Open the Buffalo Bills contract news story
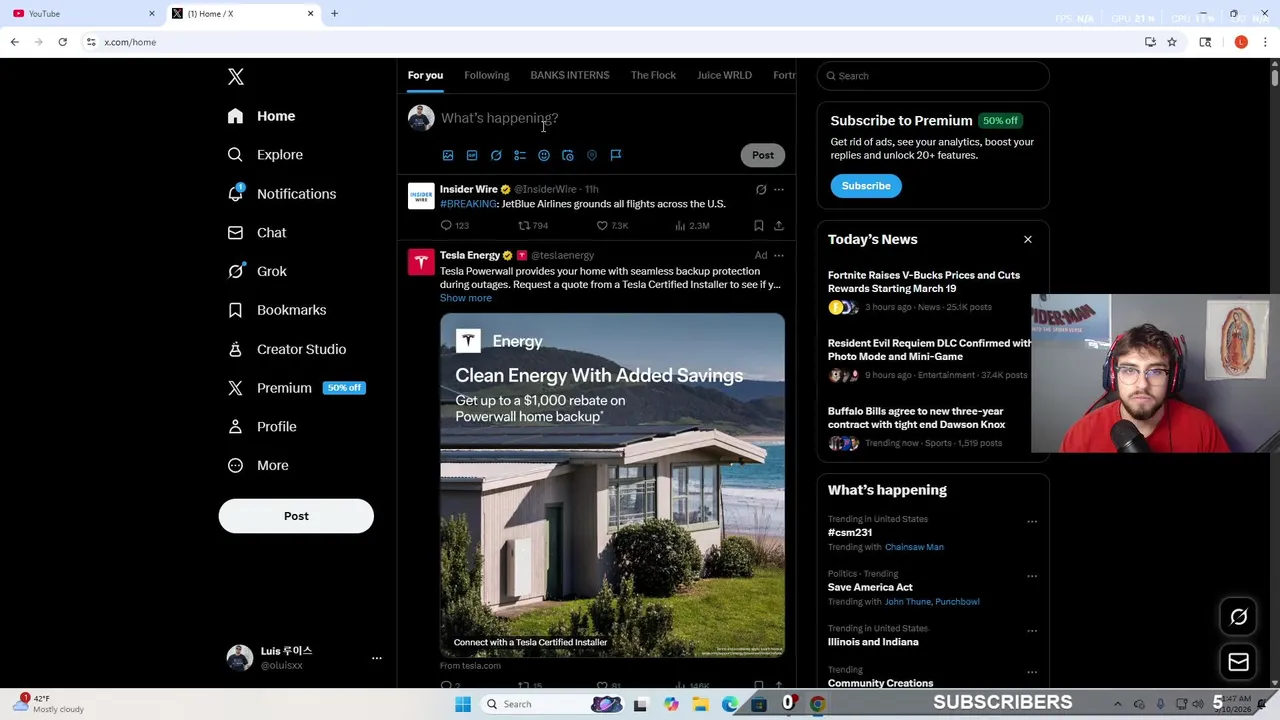1280x720 pixels. click(x=916, y=418)
